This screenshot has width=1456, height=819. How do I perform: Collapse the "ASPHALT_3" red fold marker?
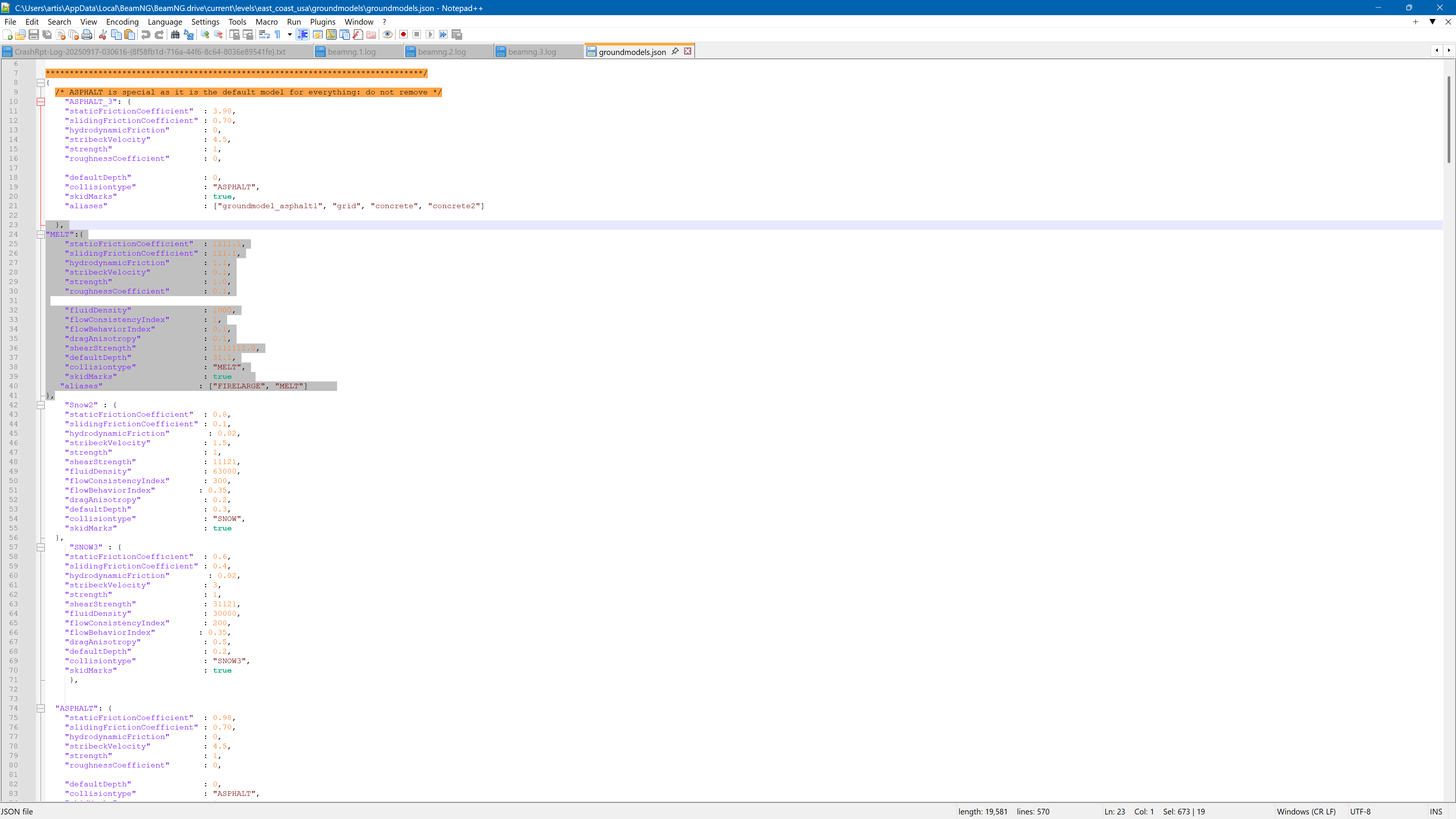coord(41,102)
